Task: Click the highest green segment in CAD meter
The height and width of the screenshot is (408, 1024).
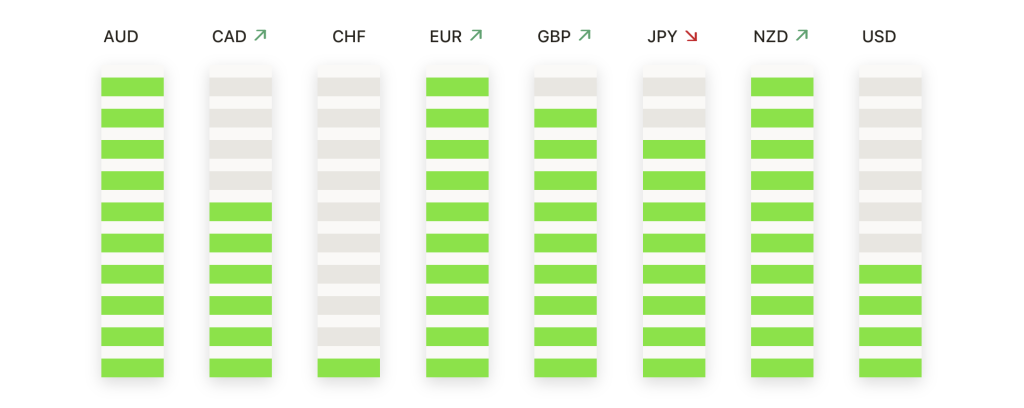Action: point(241,212)
